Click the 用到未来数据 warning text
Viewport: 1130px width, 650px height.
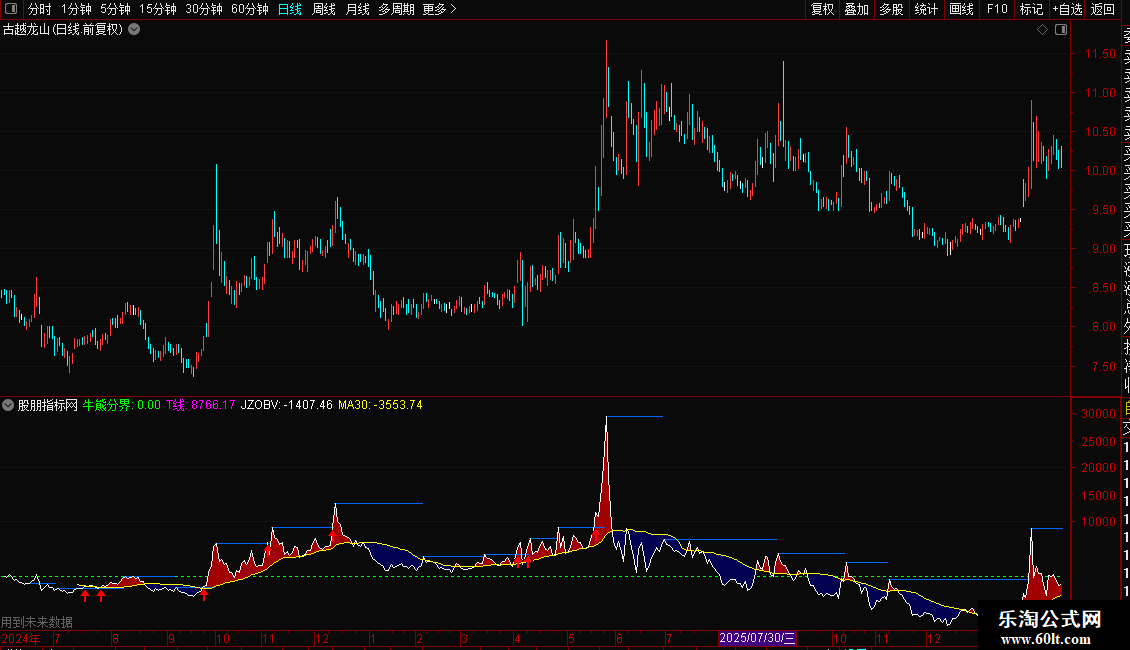click(37, 622)
